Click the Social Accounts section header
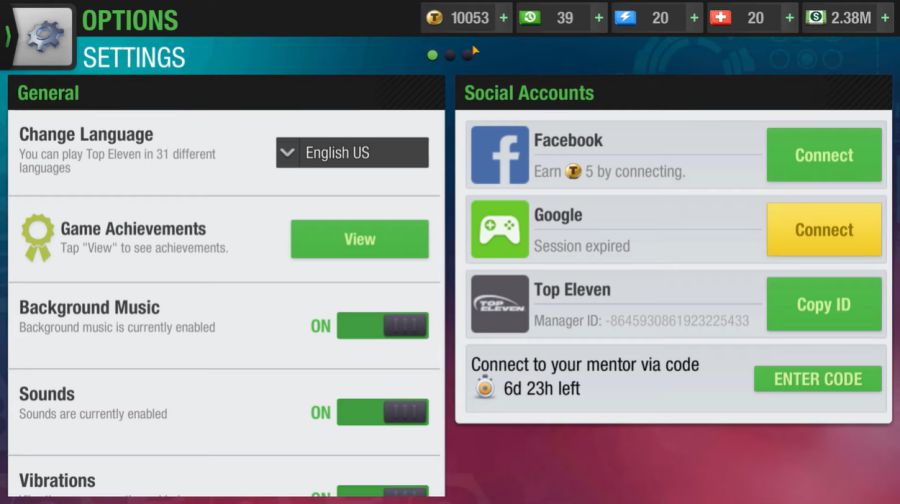The image size is (900, 504). (529, 93)
